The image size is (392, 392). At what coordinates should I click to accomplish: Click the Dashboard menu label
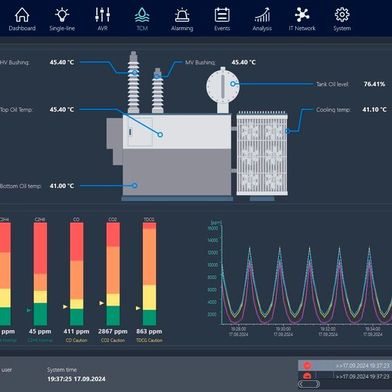point(22,28)
